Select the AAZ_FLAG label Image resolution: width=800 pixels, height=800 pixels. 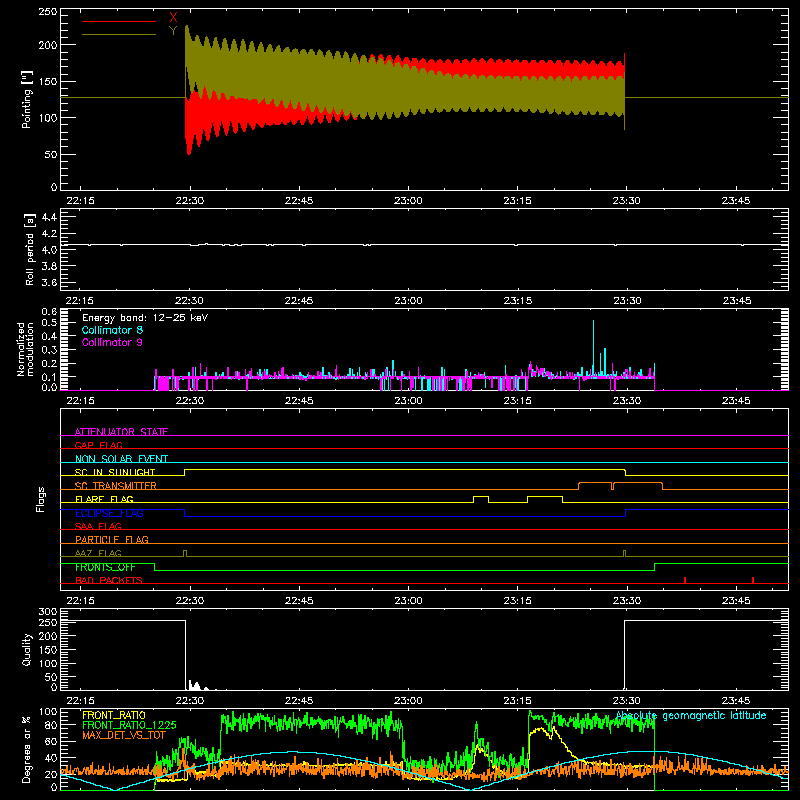(x=98, y=553)
